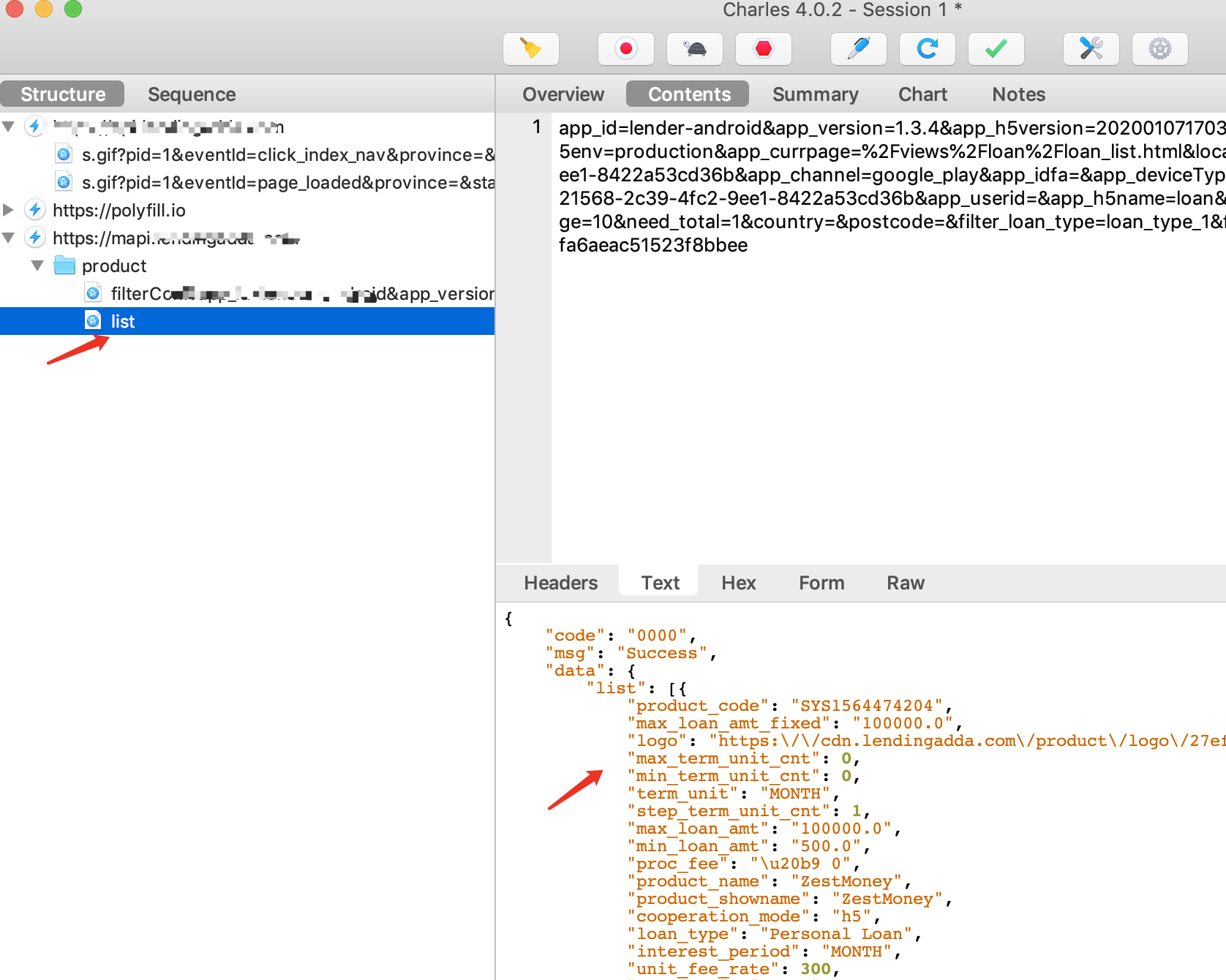Click the blue pen Compose icon
Viewport: 1226px width, 980px height.
click(859, 49)
